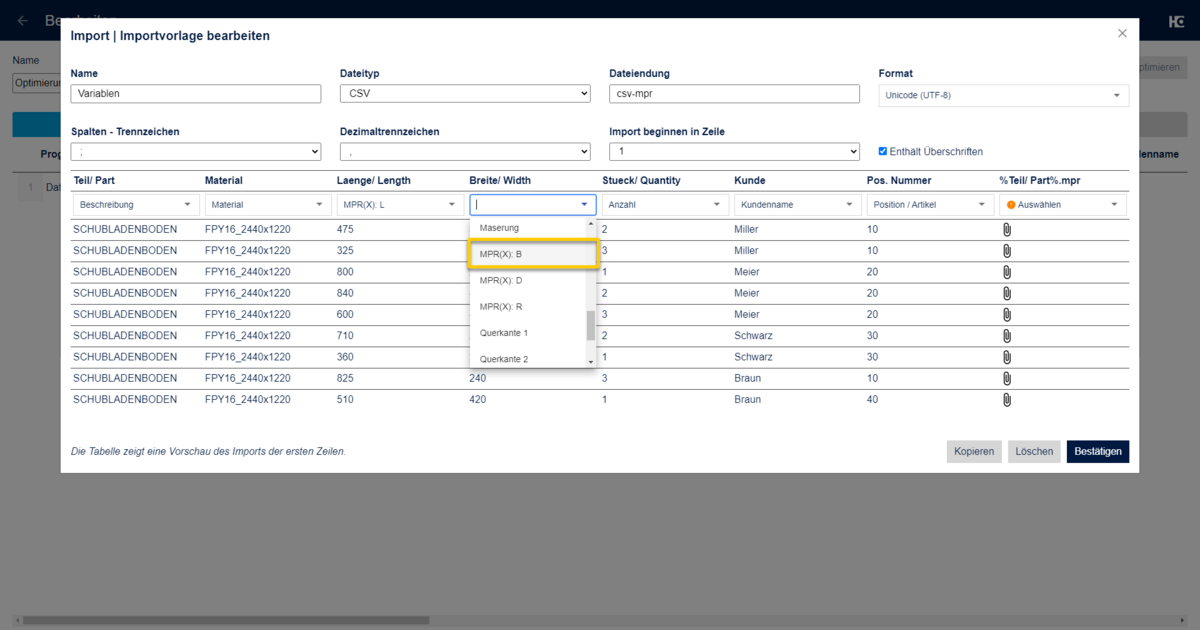Open the Dateityp CSV dropdown
Image resolution: width=1200 pixels, height=630 pixels.
click(x=465, y=94)
